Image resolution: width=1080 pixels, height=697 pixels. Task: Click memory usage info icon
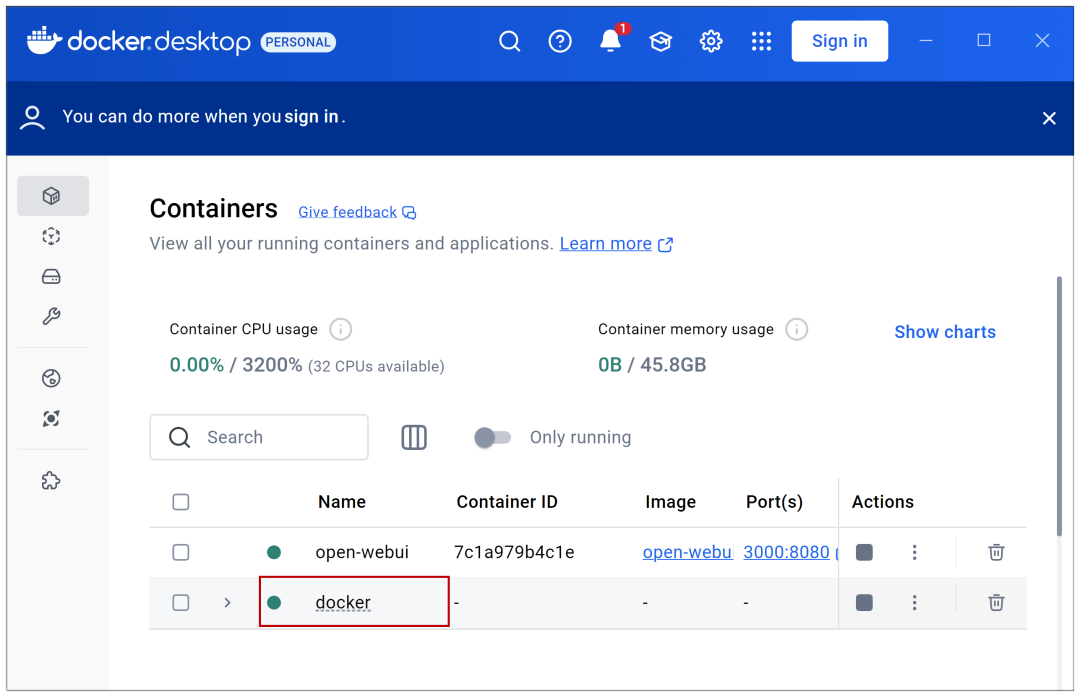point(796,329)
